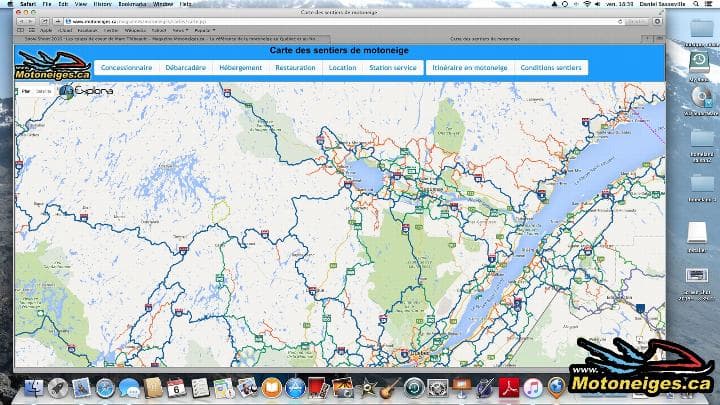The height and width of the screenshot is (405, 720).
Task: Expand the Popular bookmarks dropdown
Action: point(204,30)
